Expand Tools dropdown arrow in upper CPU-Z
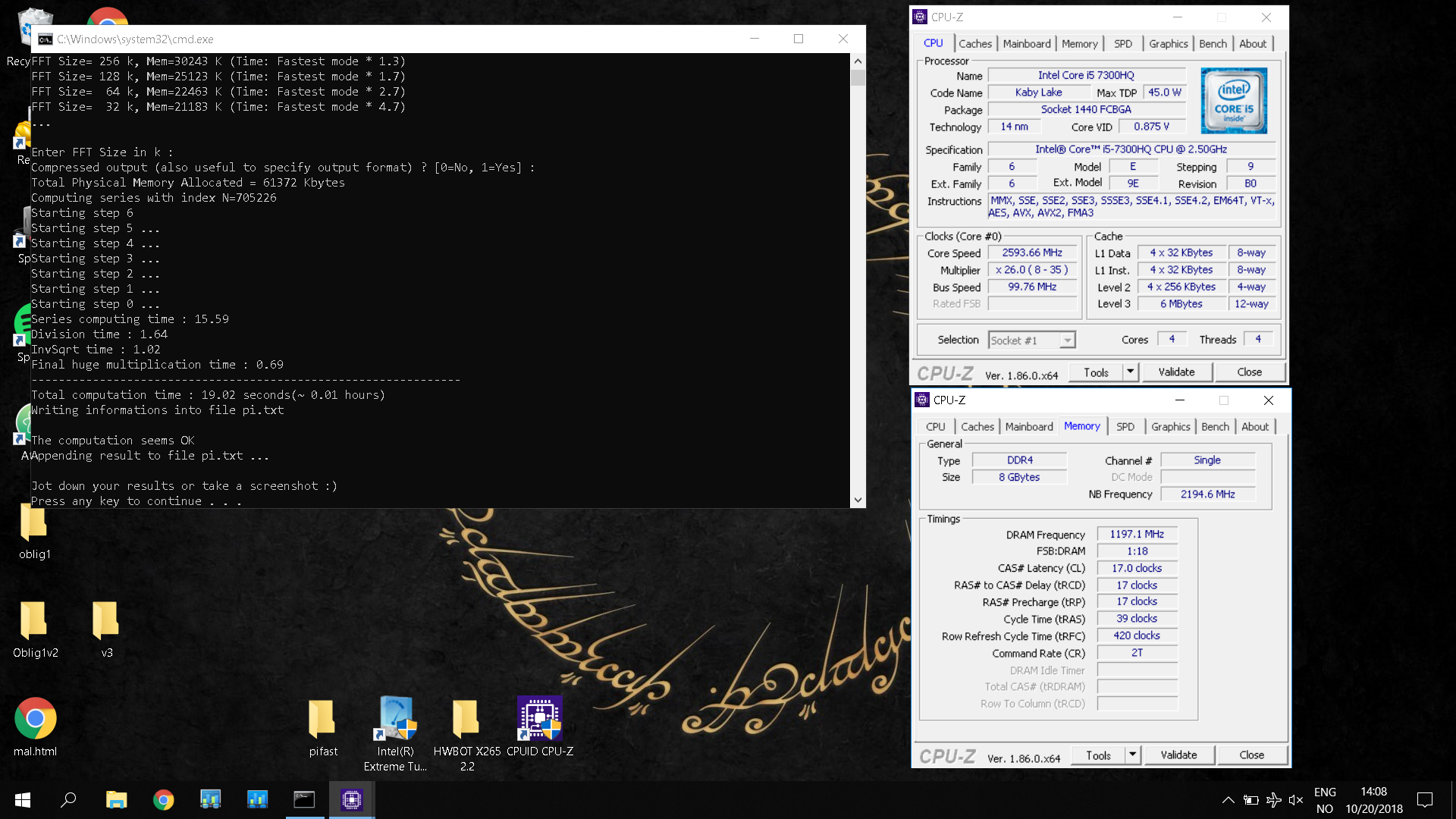 click(x=1130, y=372)
